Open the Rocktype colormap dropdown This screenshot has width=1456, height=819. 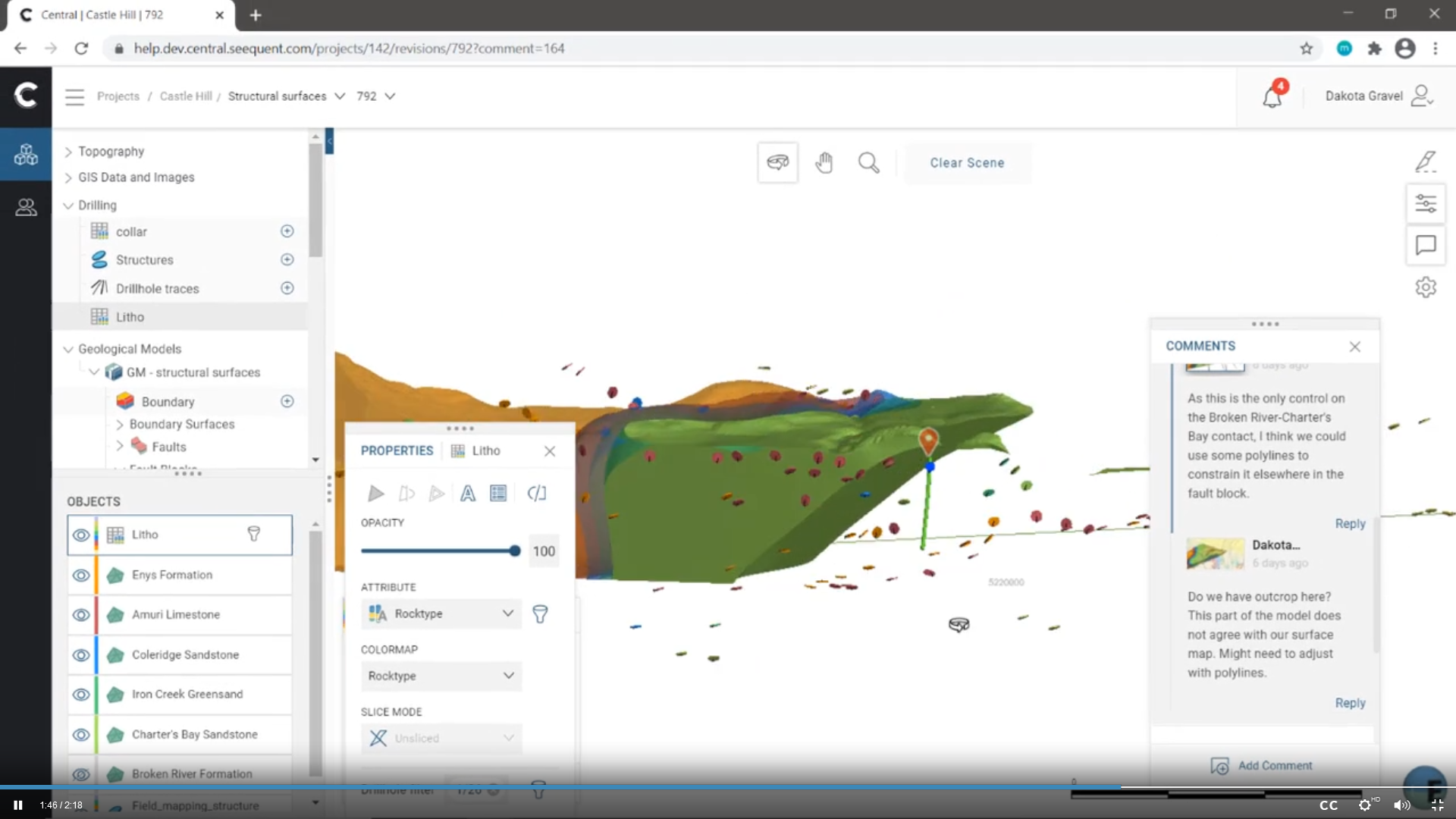(441, 676)
